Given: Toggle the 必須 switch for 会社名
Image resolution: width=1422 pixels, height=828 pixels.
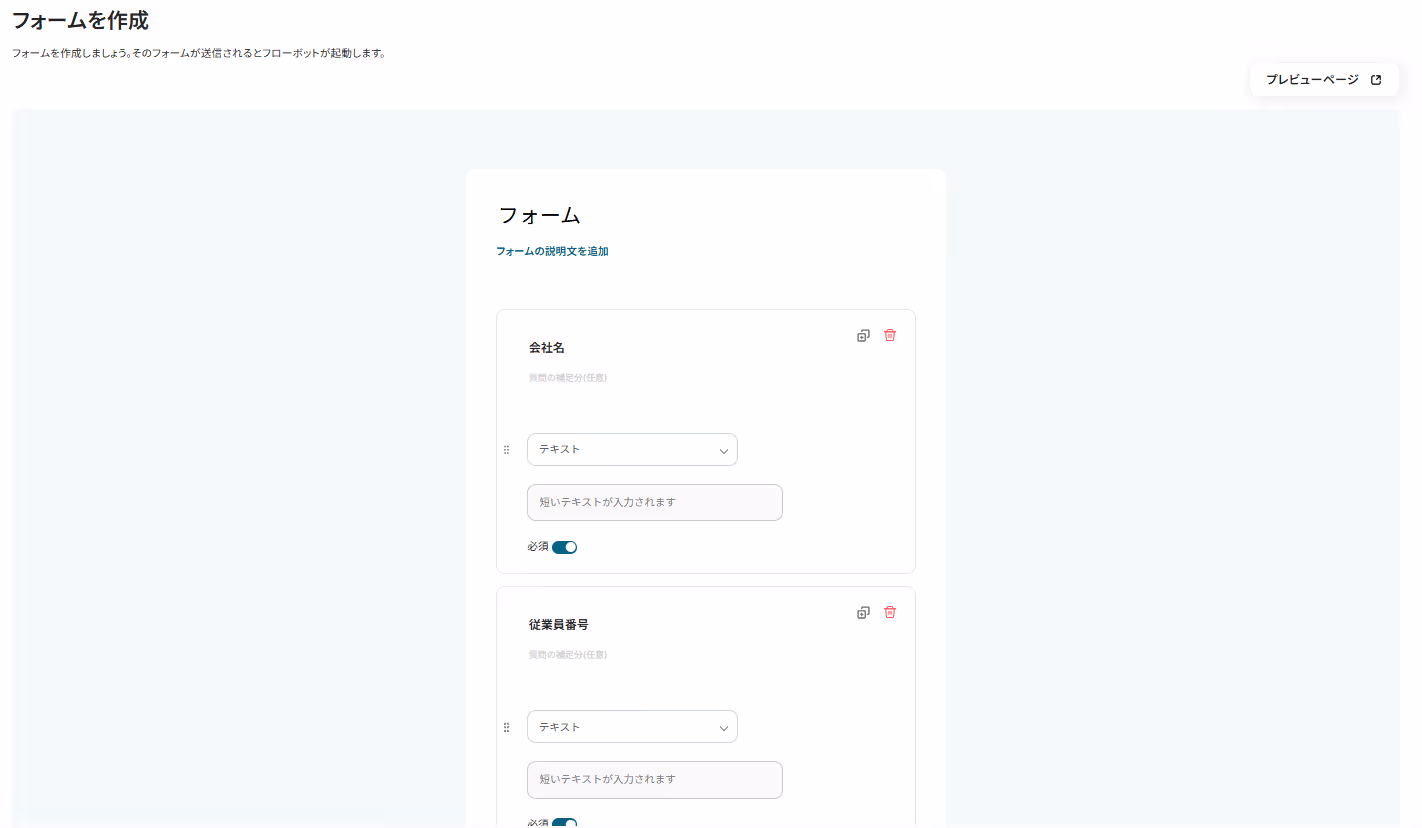Looking at the screenshot, I should (564, 547).
